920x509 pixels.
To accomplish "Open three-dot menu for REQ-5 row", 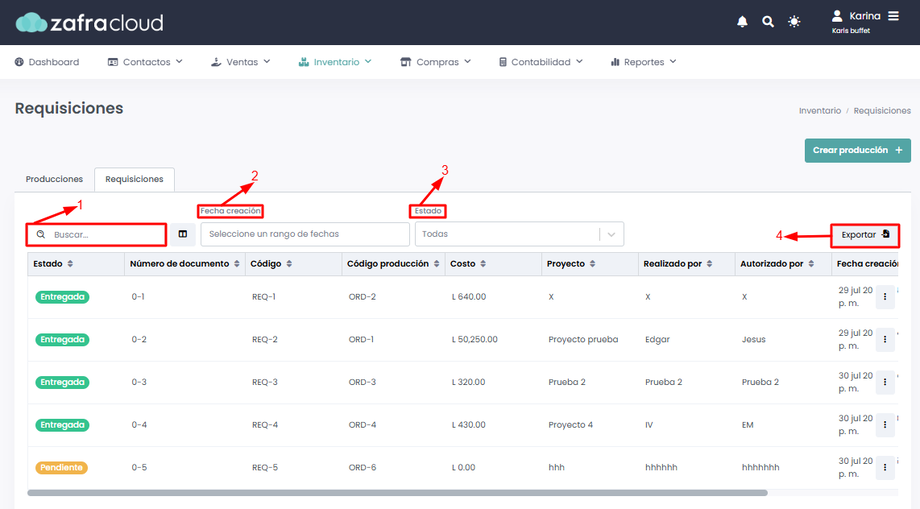I will (885, 467).
